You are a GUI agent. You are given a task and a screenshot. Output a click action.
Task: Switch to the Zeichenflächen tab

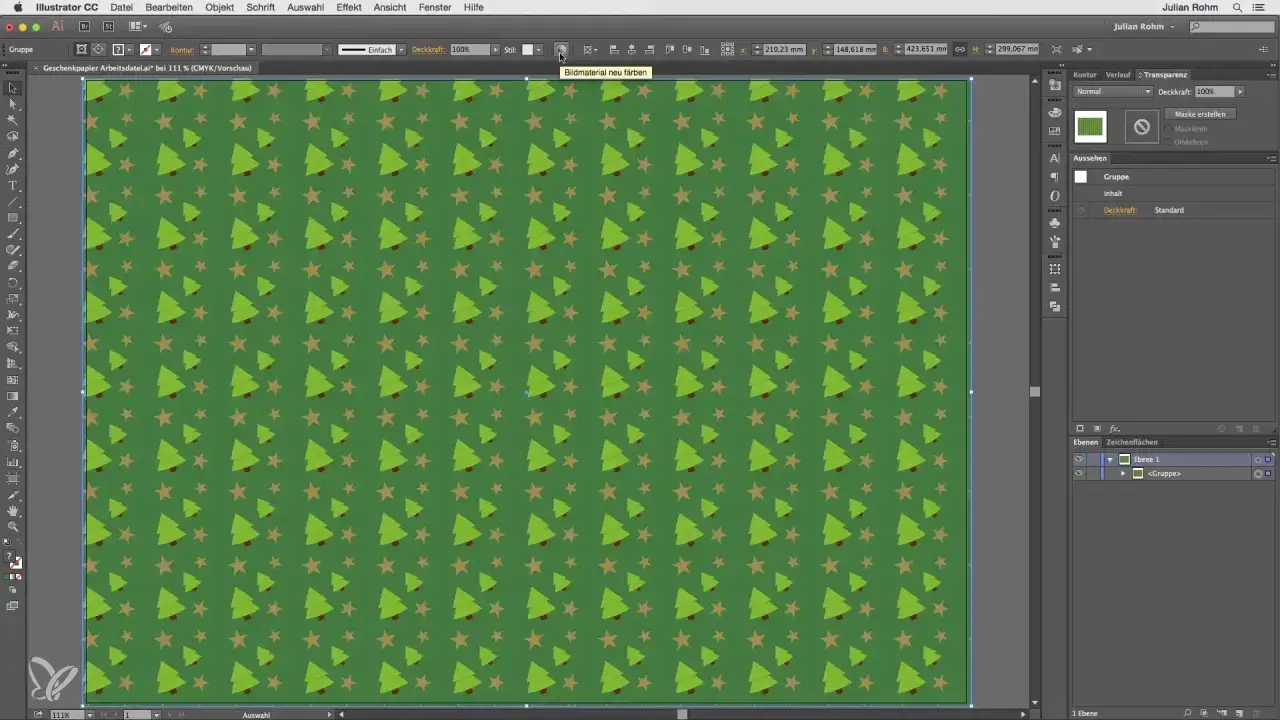point(1131,442)
